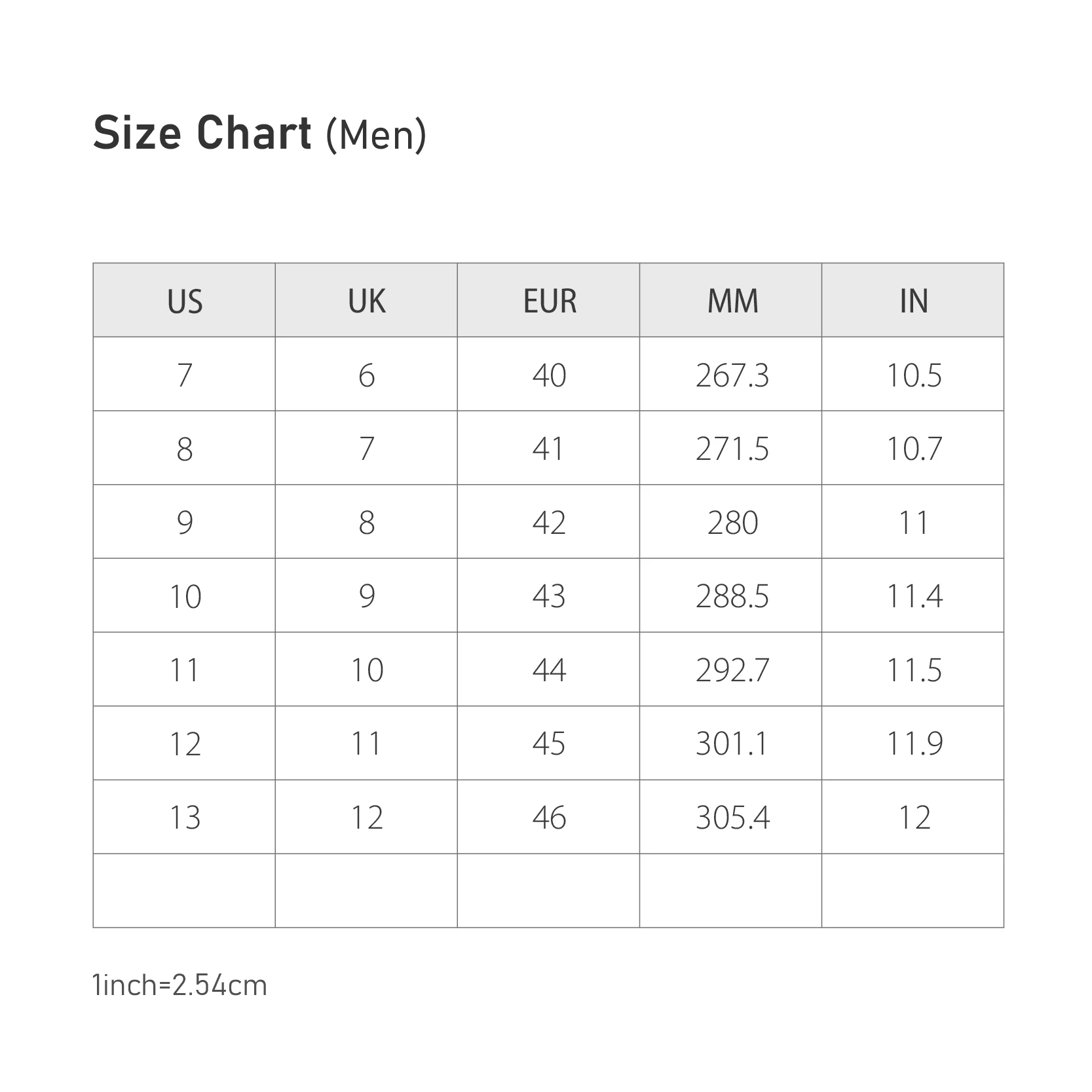Click the 267.3 millimeter cell

tap(732, 375)
